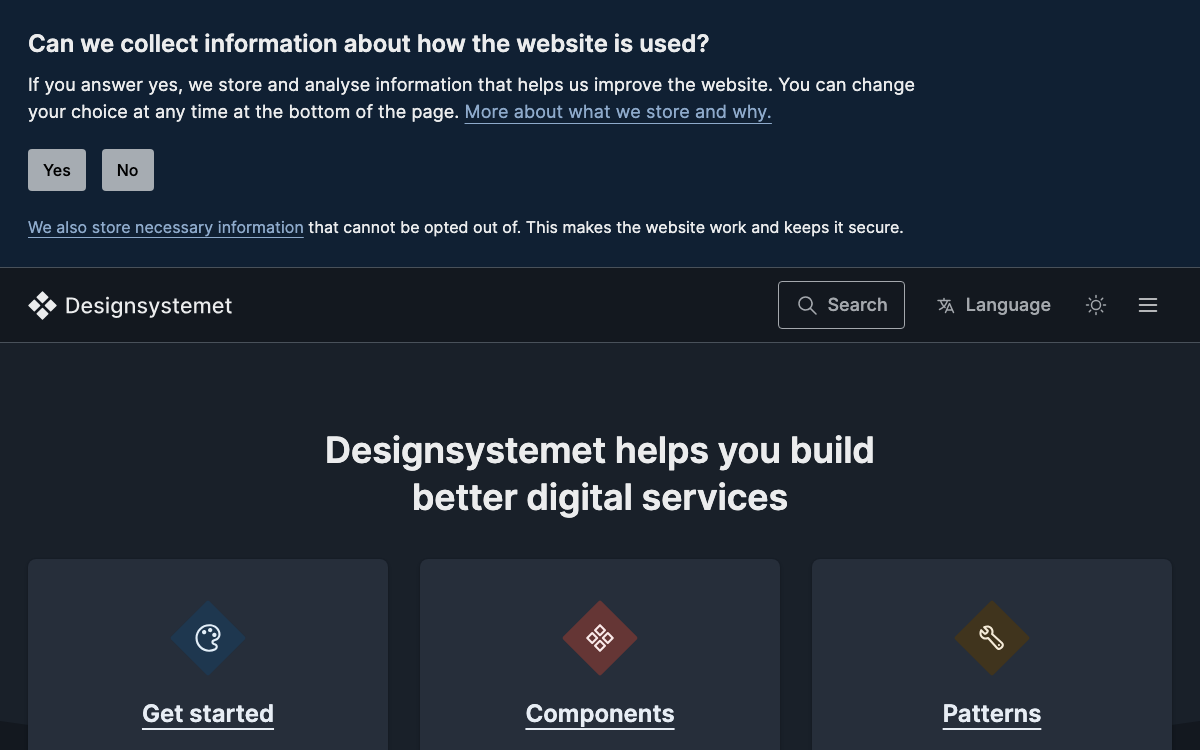Open the Search box in the header
Viewport: 1200px width, 750px height.
[x=841, y=305]
